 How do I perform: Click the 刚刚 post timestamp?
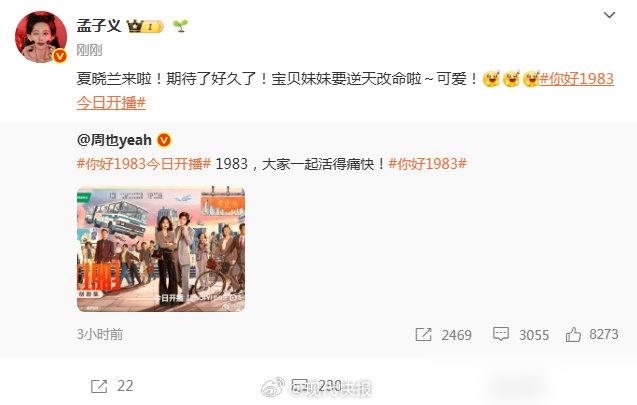point(89,50)
